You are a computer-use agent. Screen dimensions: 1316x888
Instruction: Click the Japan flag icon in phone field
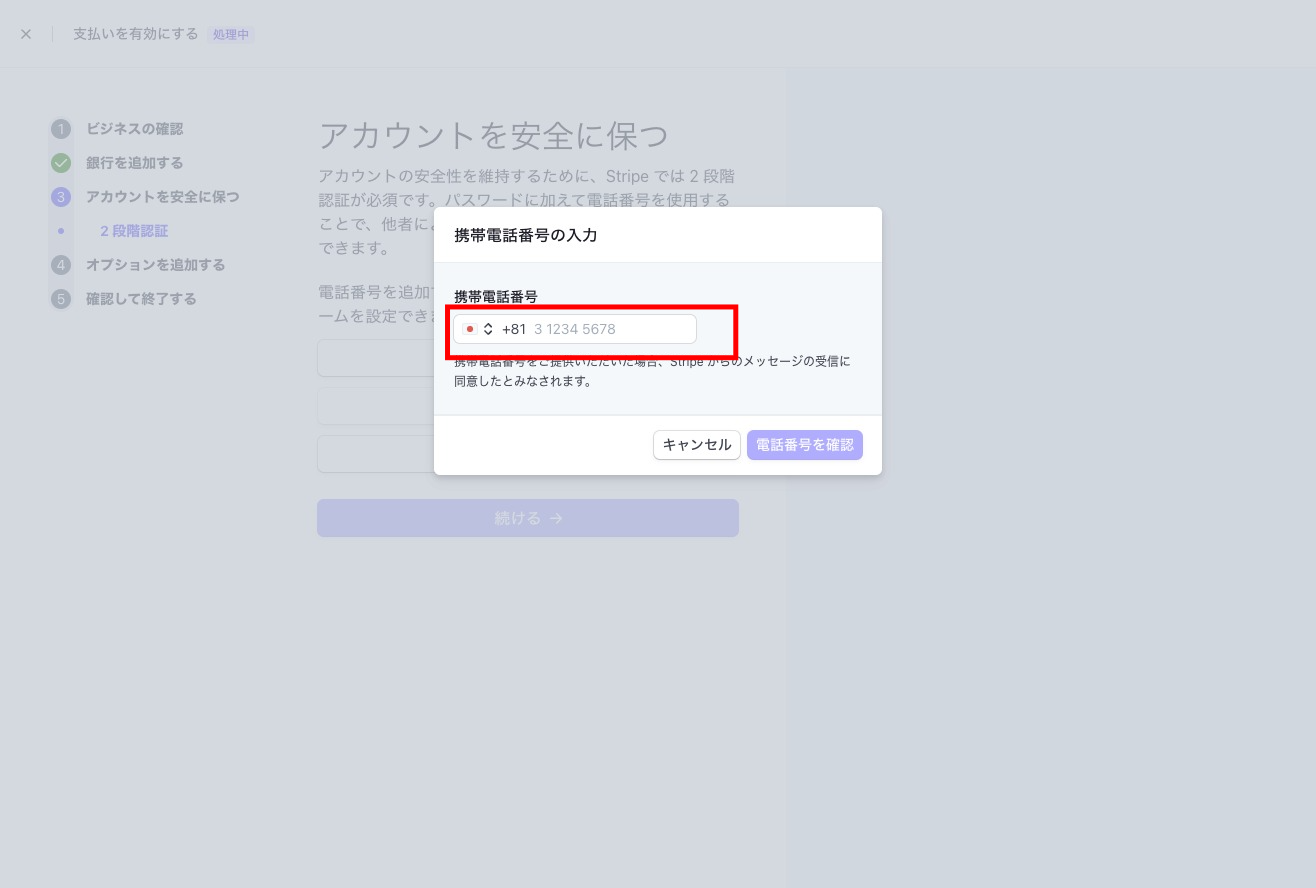pyautogui.click(x=470, y=329)
